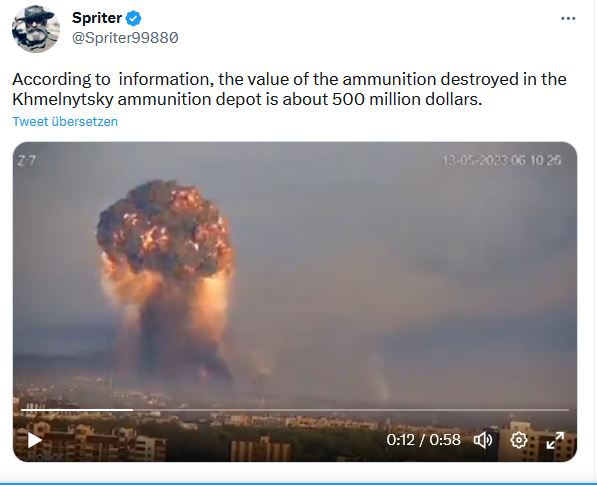Seek within the video progress bar

[x=295, y=410]
